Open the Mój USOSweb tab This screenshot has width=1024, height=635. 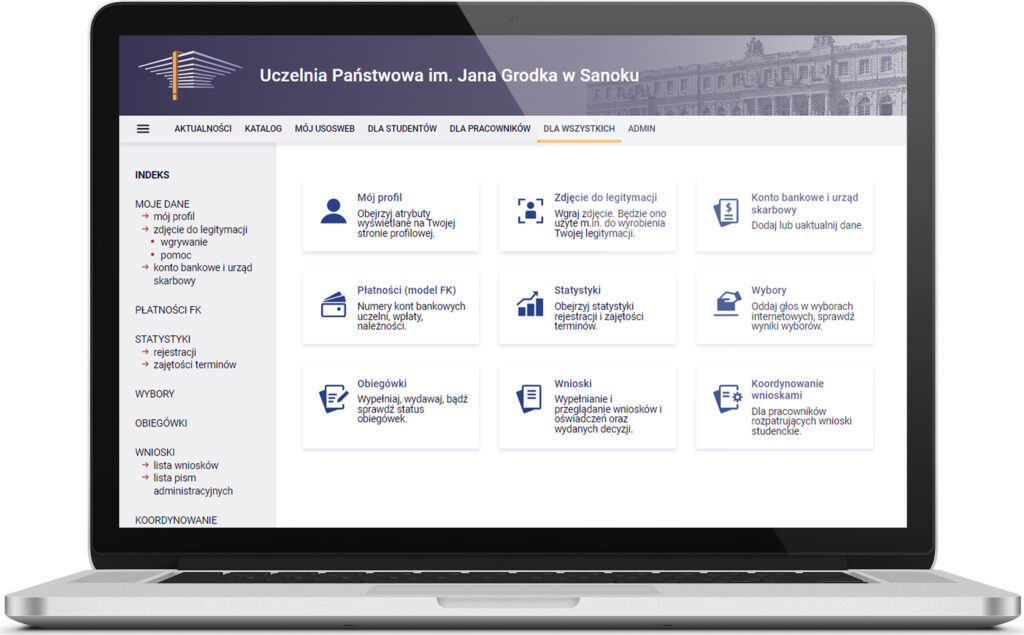click(325, 129)
